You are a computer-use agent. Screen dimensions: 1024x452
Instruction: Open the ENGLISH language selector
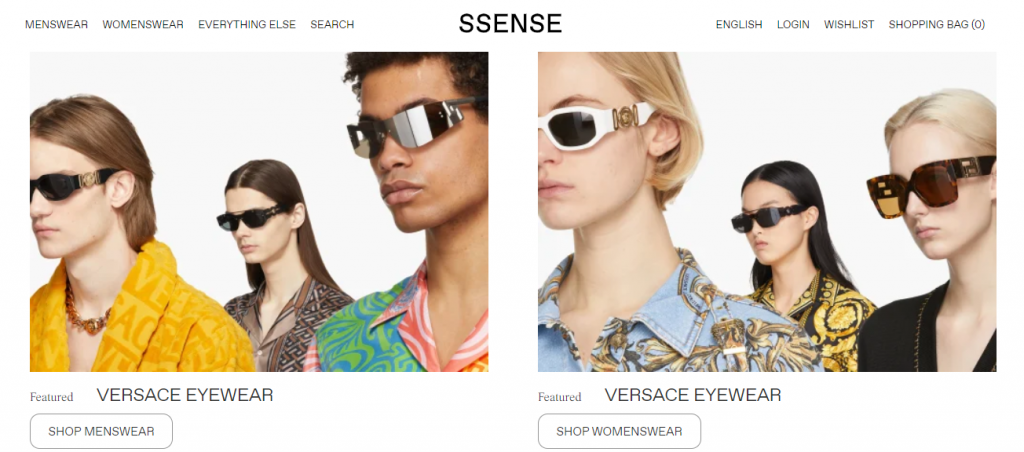[739, 25]
